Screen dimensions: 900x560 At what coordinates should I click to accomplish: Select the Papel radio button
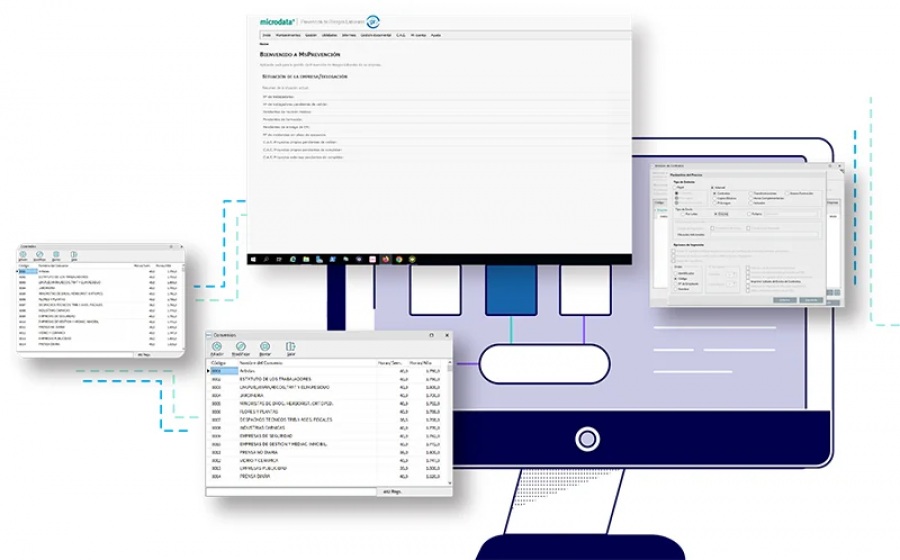point(676,186)
